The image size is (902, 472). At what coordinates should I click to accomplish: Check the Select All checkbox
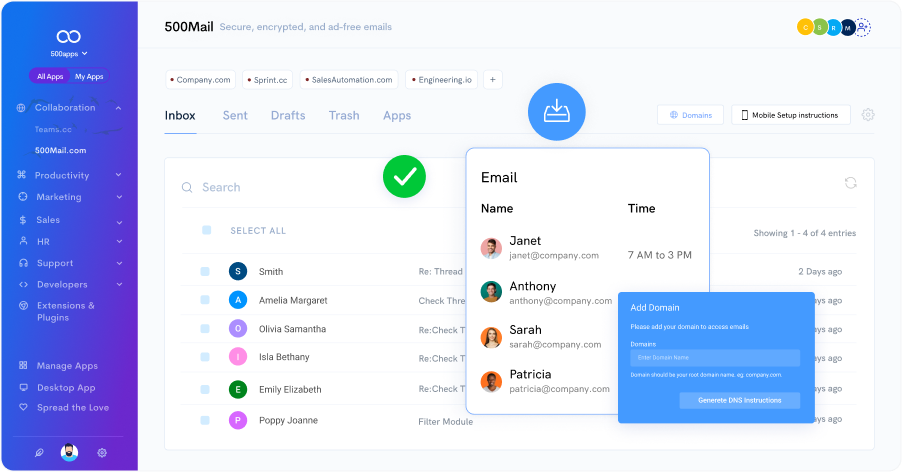(206, 230)
